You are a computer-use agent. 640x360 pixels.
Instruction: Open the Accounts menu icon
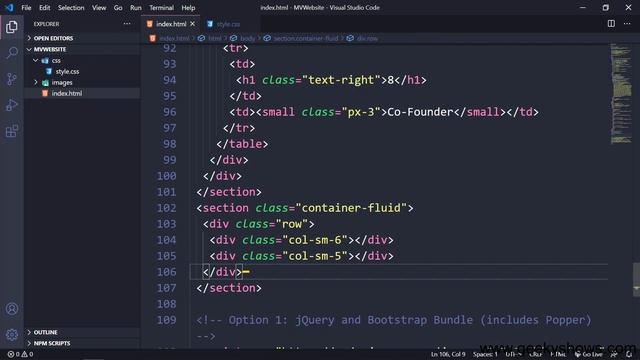click(12, 309)
